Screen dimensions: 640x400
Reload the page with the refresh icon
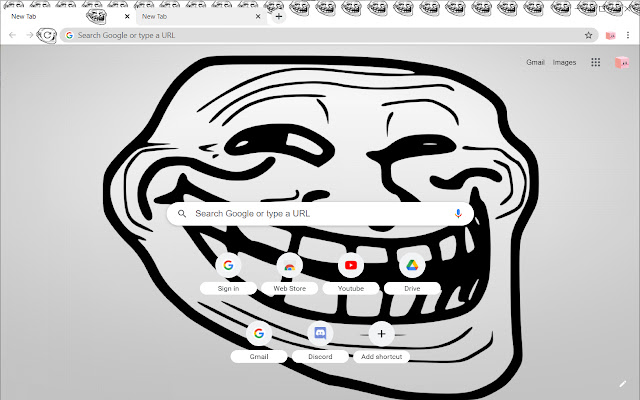point(47,36)
